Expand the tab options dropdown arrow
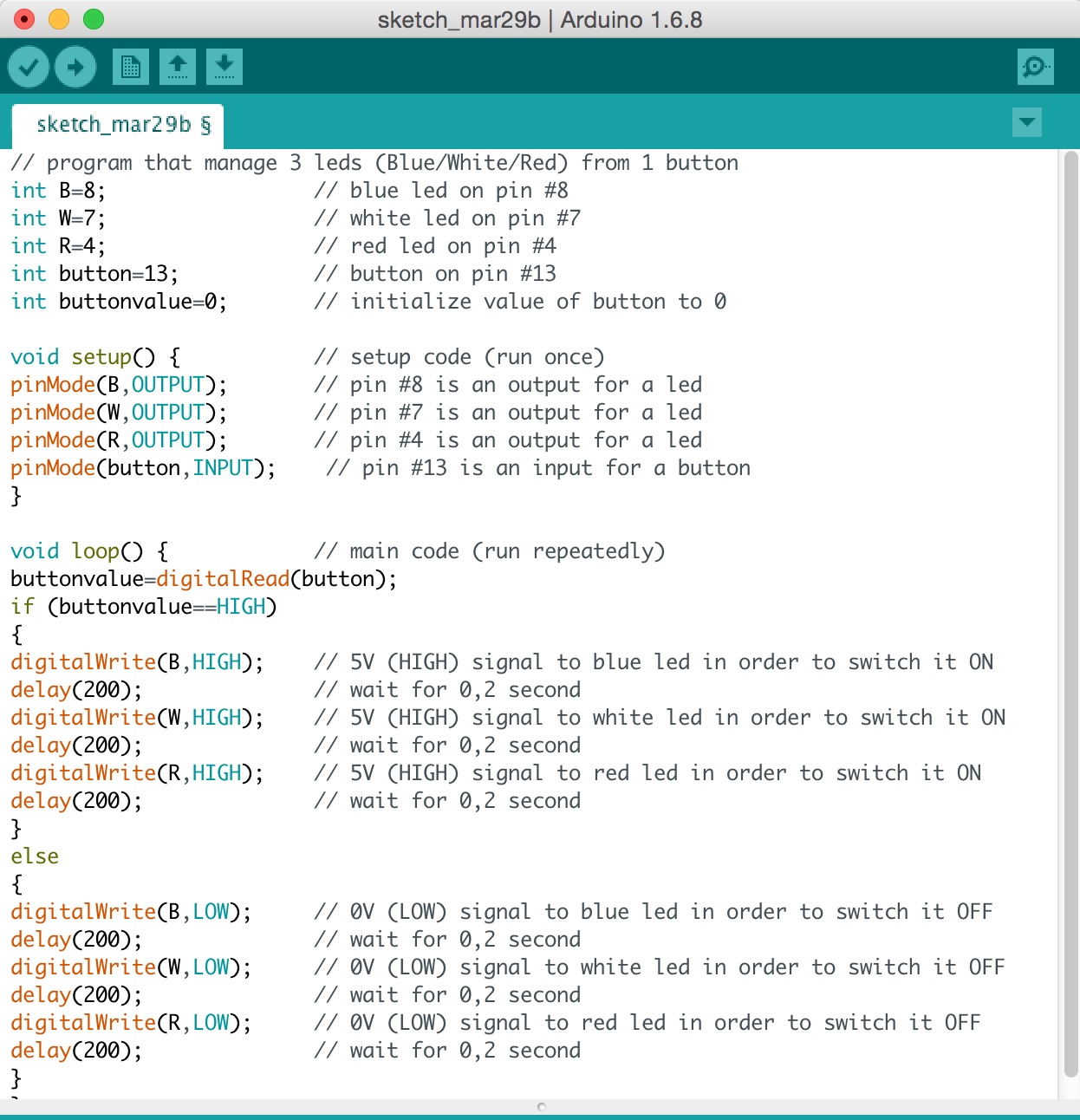Viewport: 1080px width, 1120px height. coord(1027,122)
